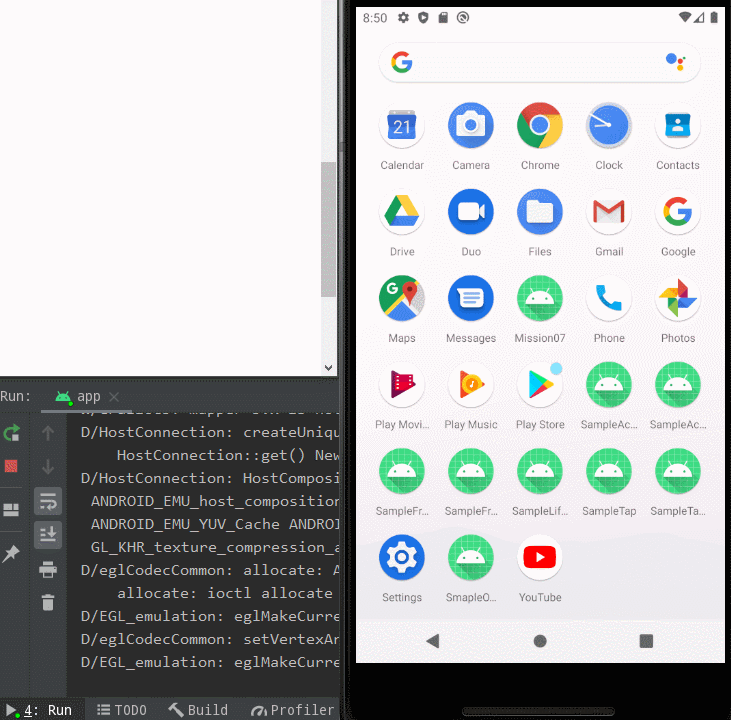The width and height of the screenshot is (731, 720).
Task: Stop the running app process
Action: coord(11,465)
